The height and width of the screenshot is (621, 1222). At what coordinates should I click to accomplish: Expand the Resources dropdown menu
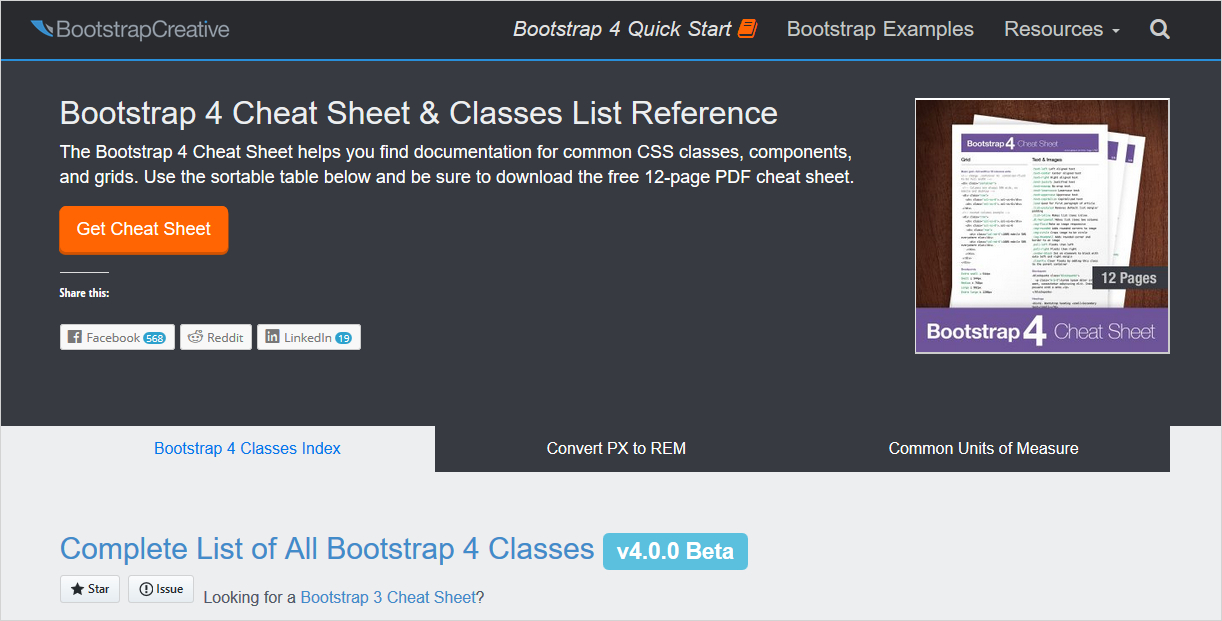pos(1061,29)
